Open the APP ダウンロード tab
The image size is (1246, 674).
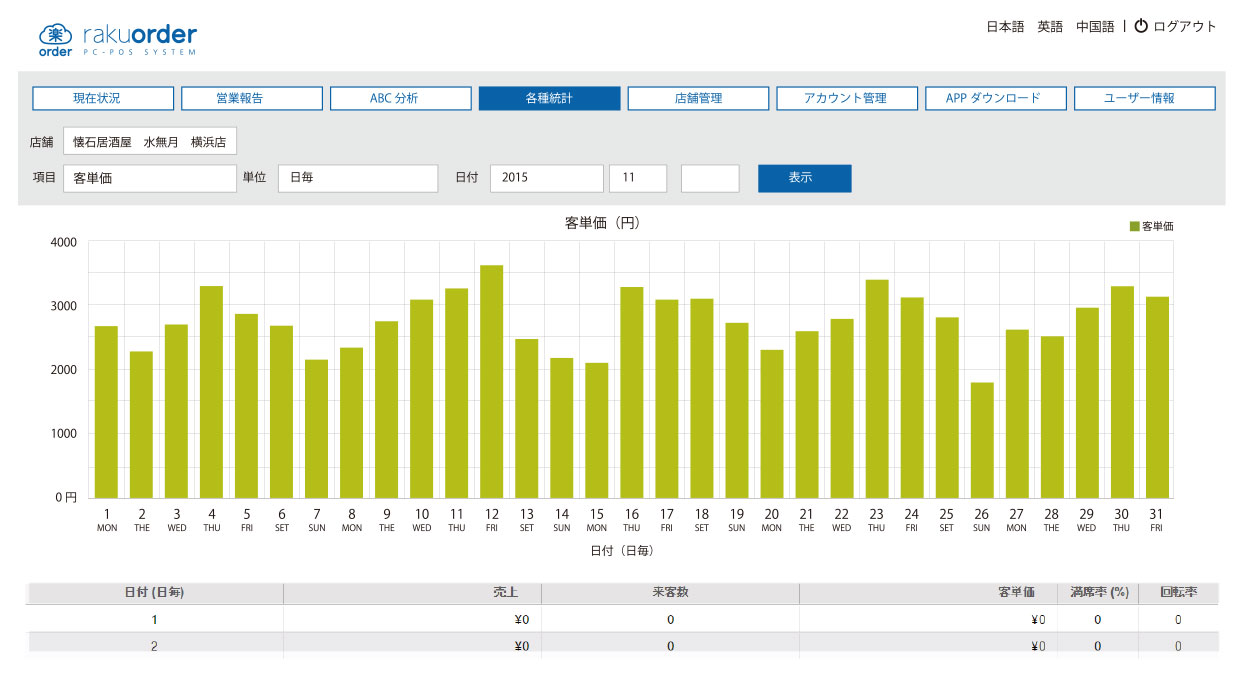click(995, 98)
